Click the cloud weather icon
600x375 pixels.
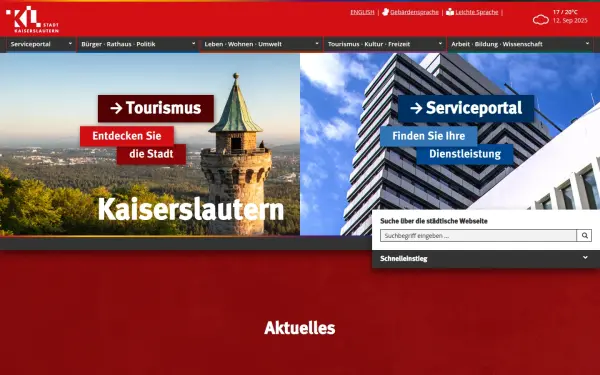(541, 20)
